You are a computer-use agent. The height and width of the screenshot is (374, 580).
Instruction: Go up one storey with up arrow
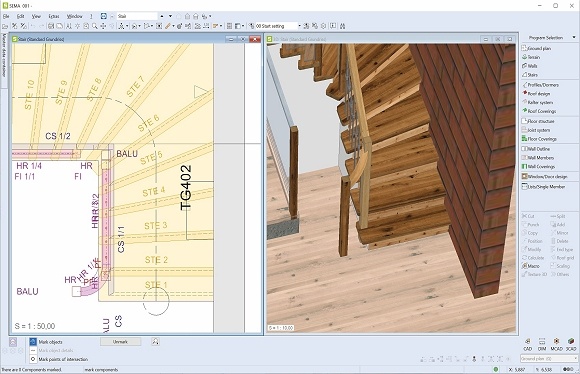tap(162, 16)
